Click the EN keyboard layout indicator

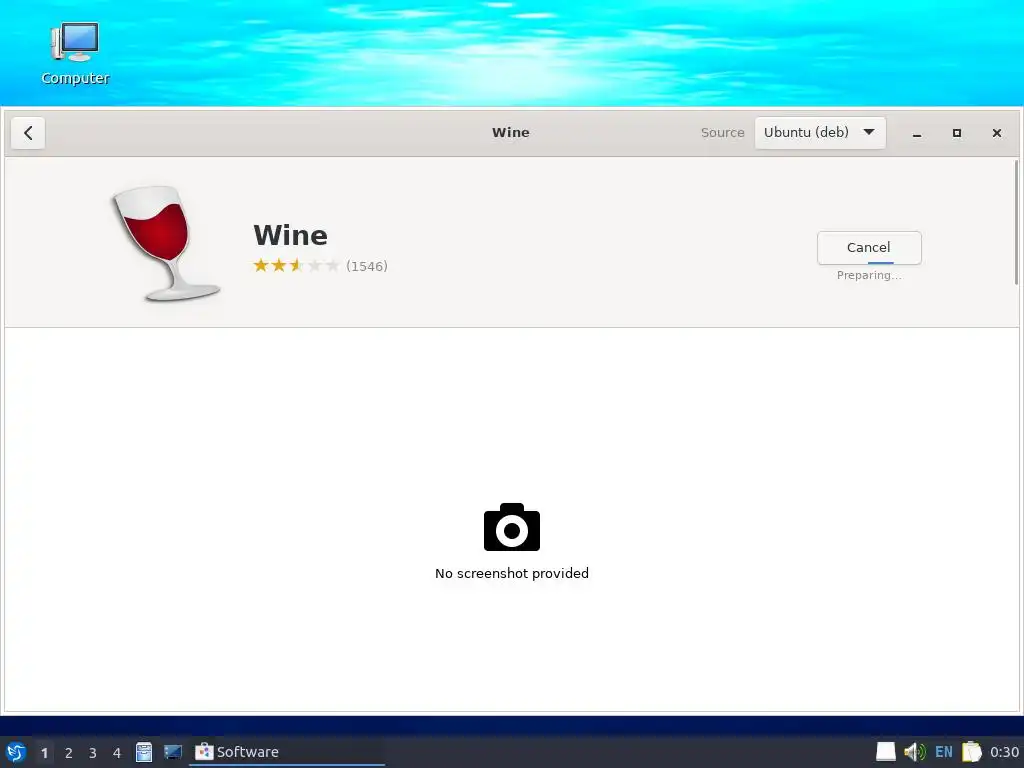(x=944, y=752)
